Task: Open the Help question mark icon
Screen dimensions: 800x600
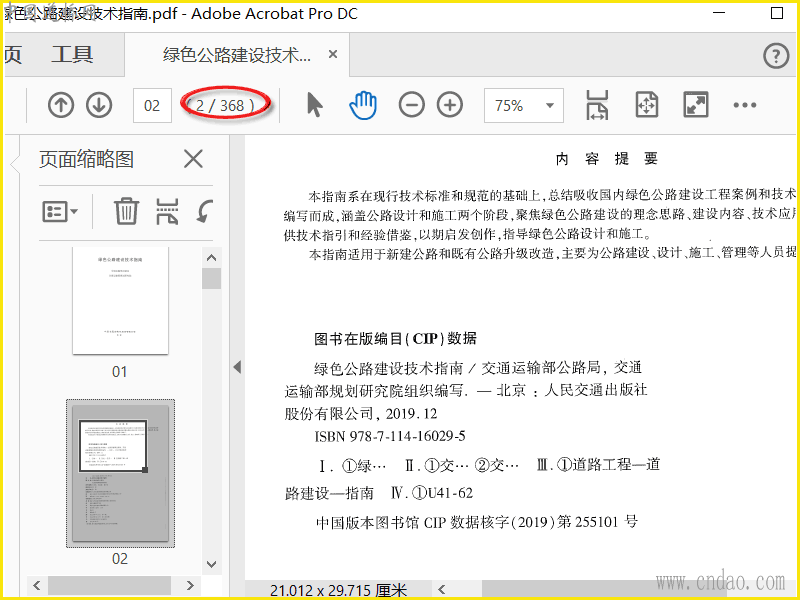Action: coord(777,55)
